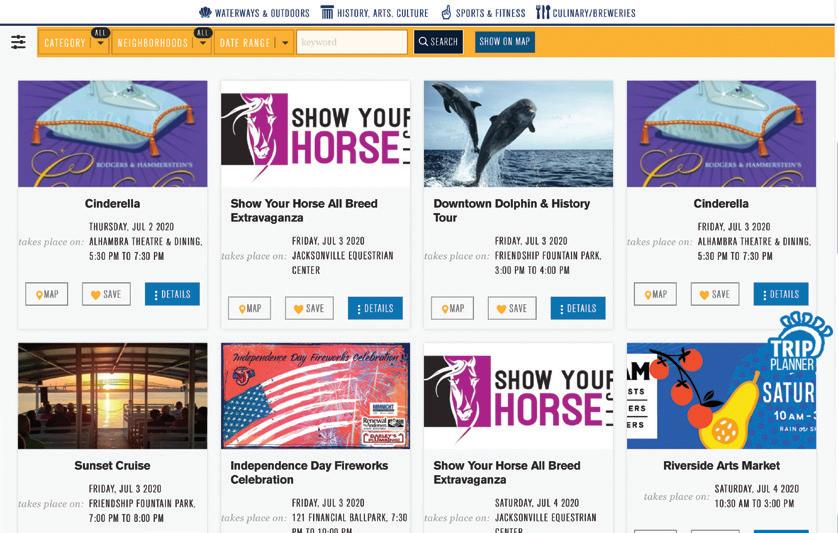838x533 pixels.
Task: Click the Show On Map button
Action: (x=505, y=42)
